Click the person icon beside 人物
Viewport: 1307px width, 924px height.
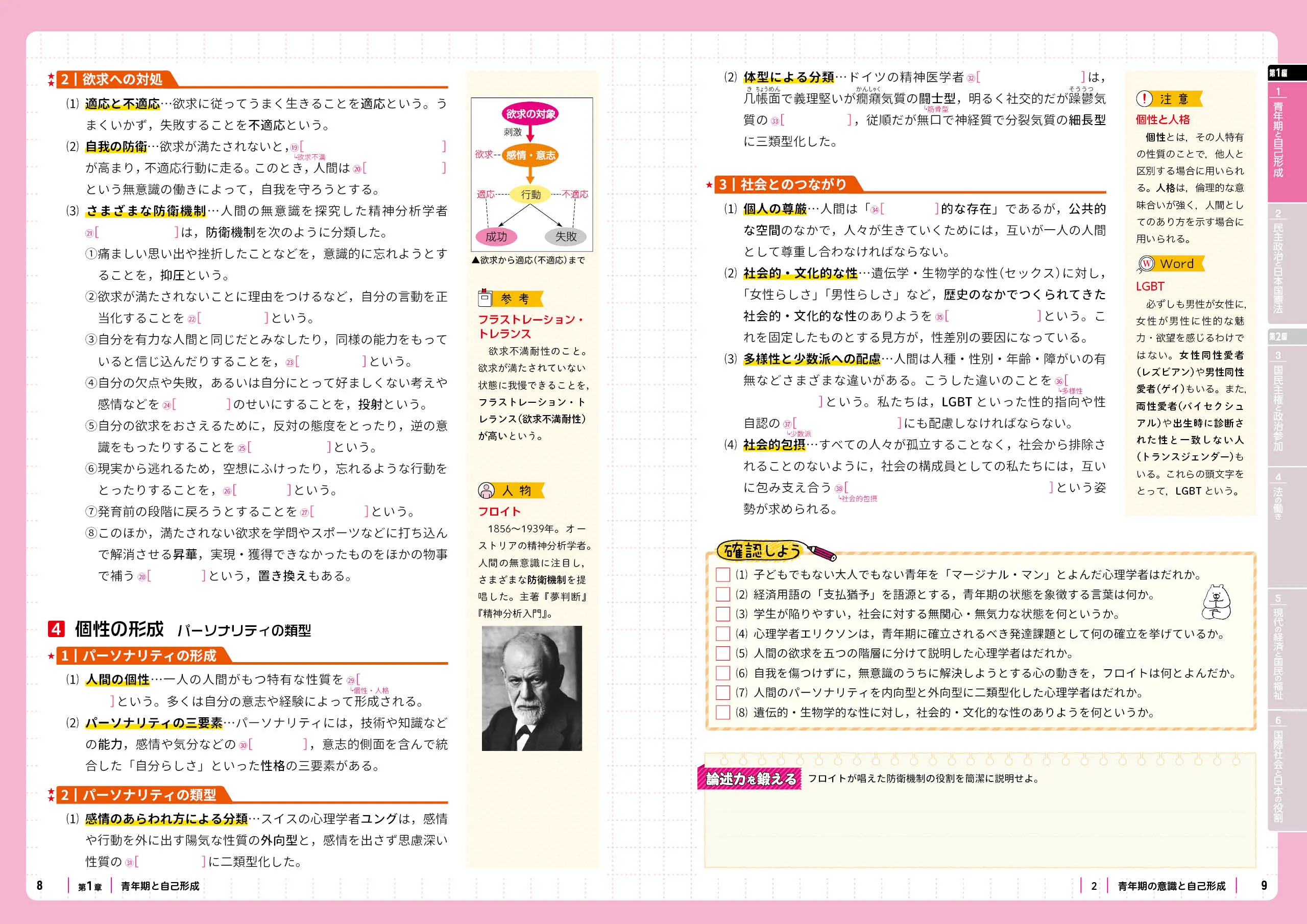(x=486, y=490)
